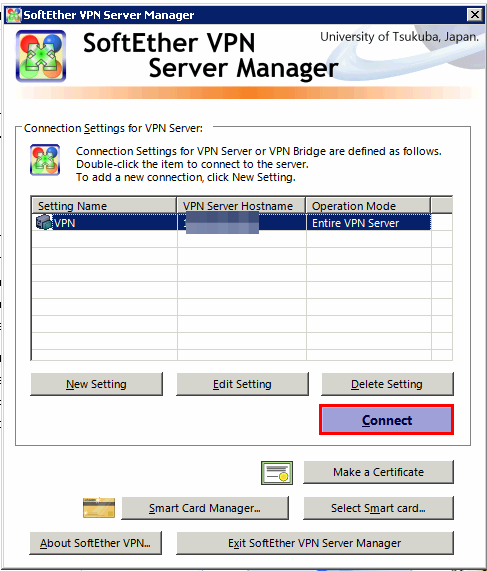The image size is (487, 571).
Task: Click Entire VPN Server cell
Action: 368,223
